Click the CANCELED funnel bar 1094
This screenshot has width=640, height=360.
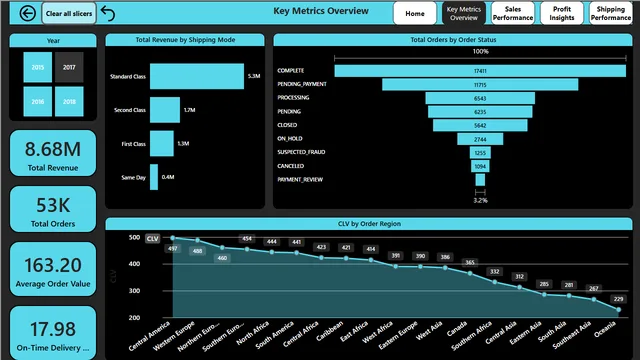[x=480, y=166]
